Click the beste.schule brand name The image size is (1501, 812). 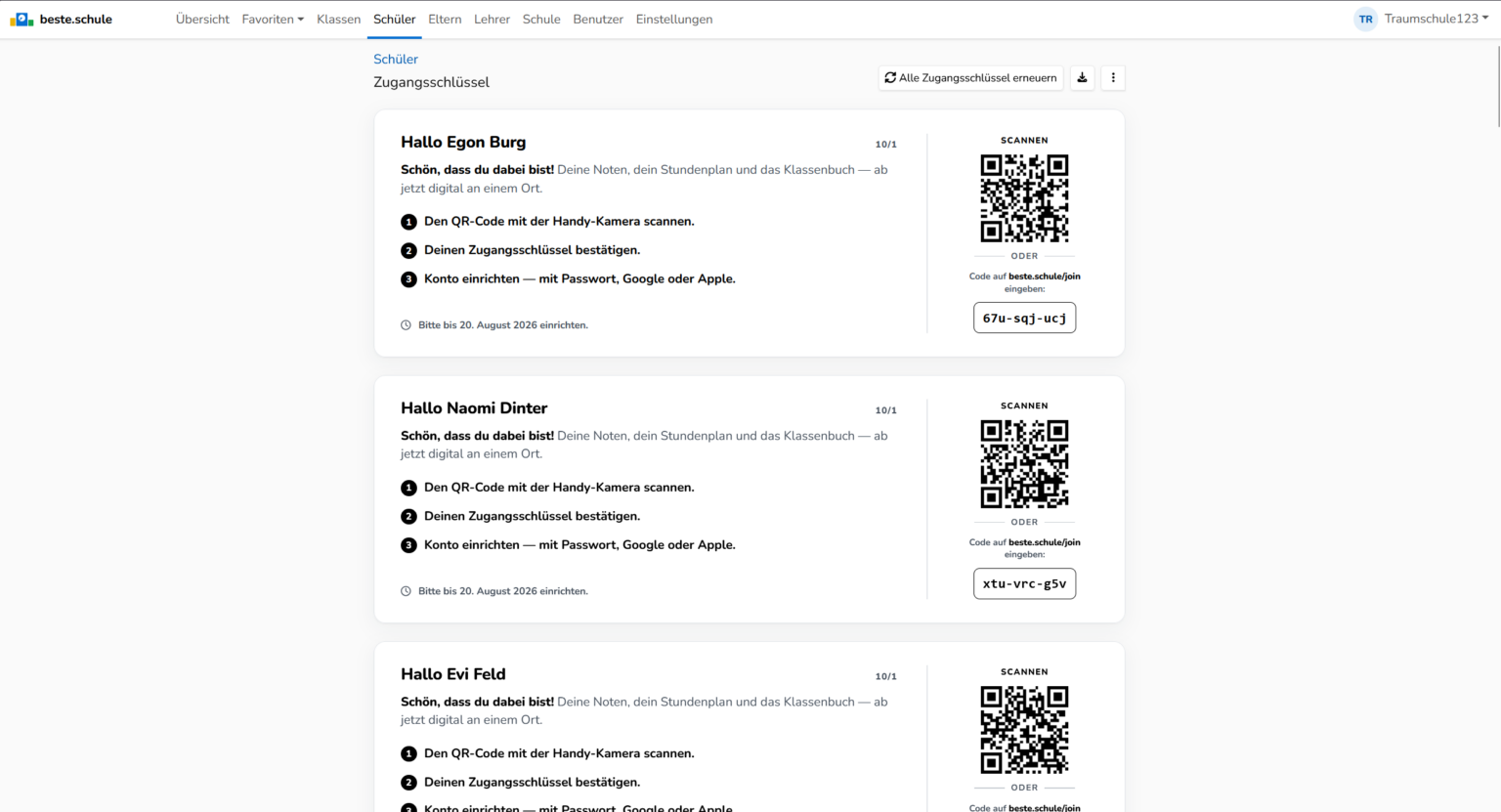[x=76, y=19]
